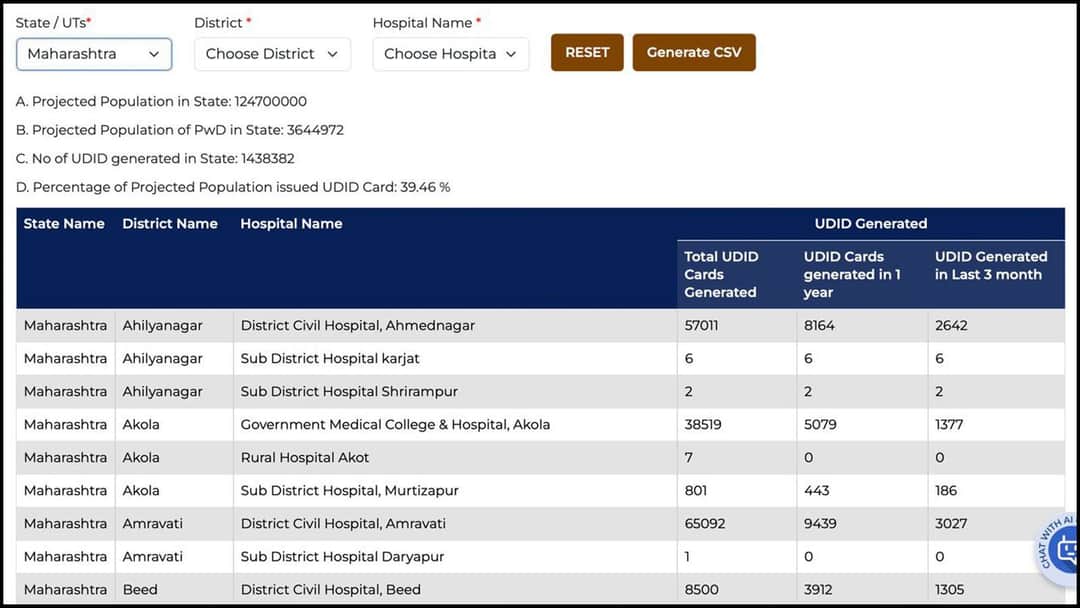Screen dimensions: 1080x608
Task: Click the RESET button
Action: [x=587, y=52]
